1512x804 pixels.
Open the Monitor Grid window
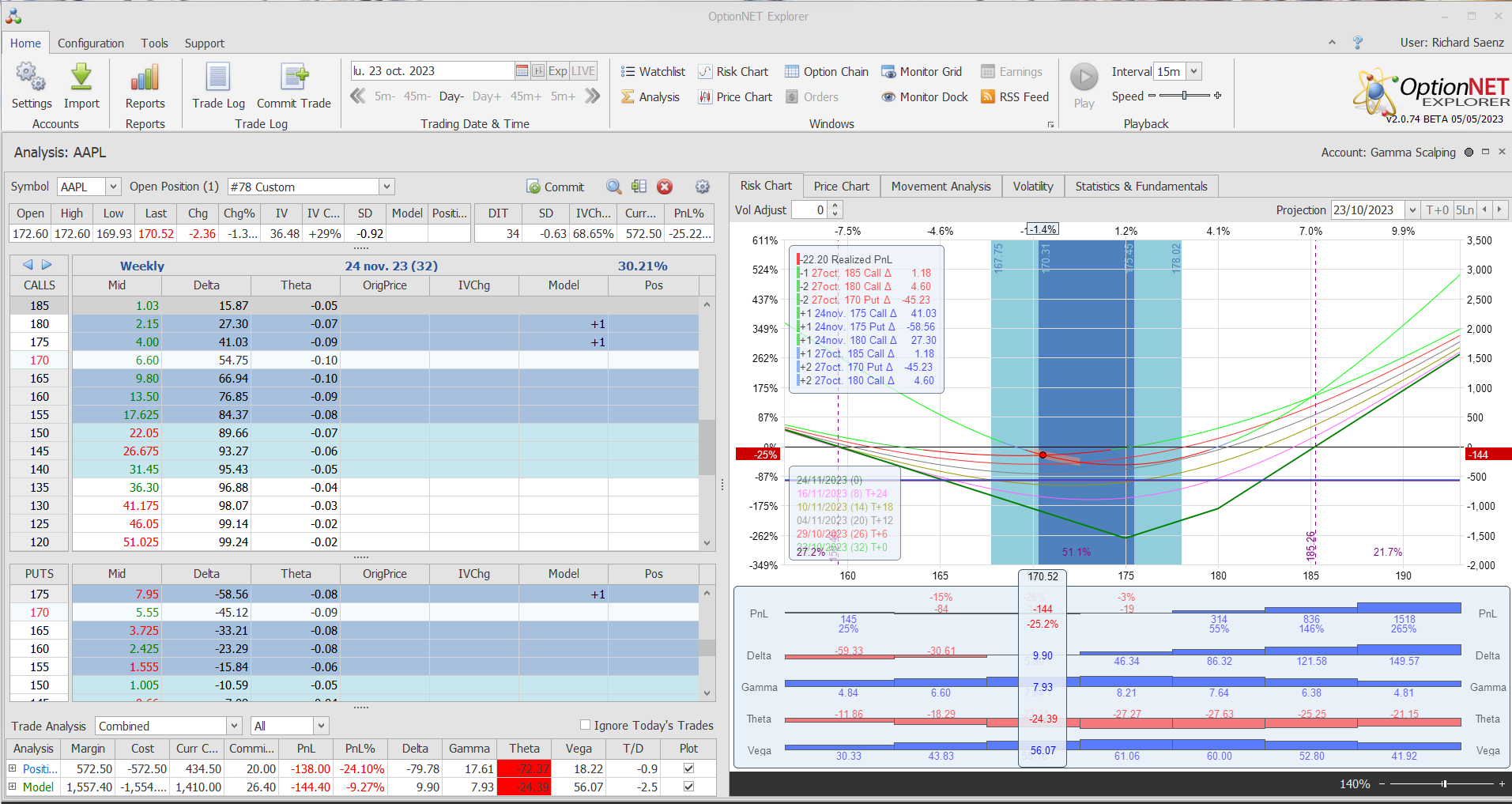point(922,72)
